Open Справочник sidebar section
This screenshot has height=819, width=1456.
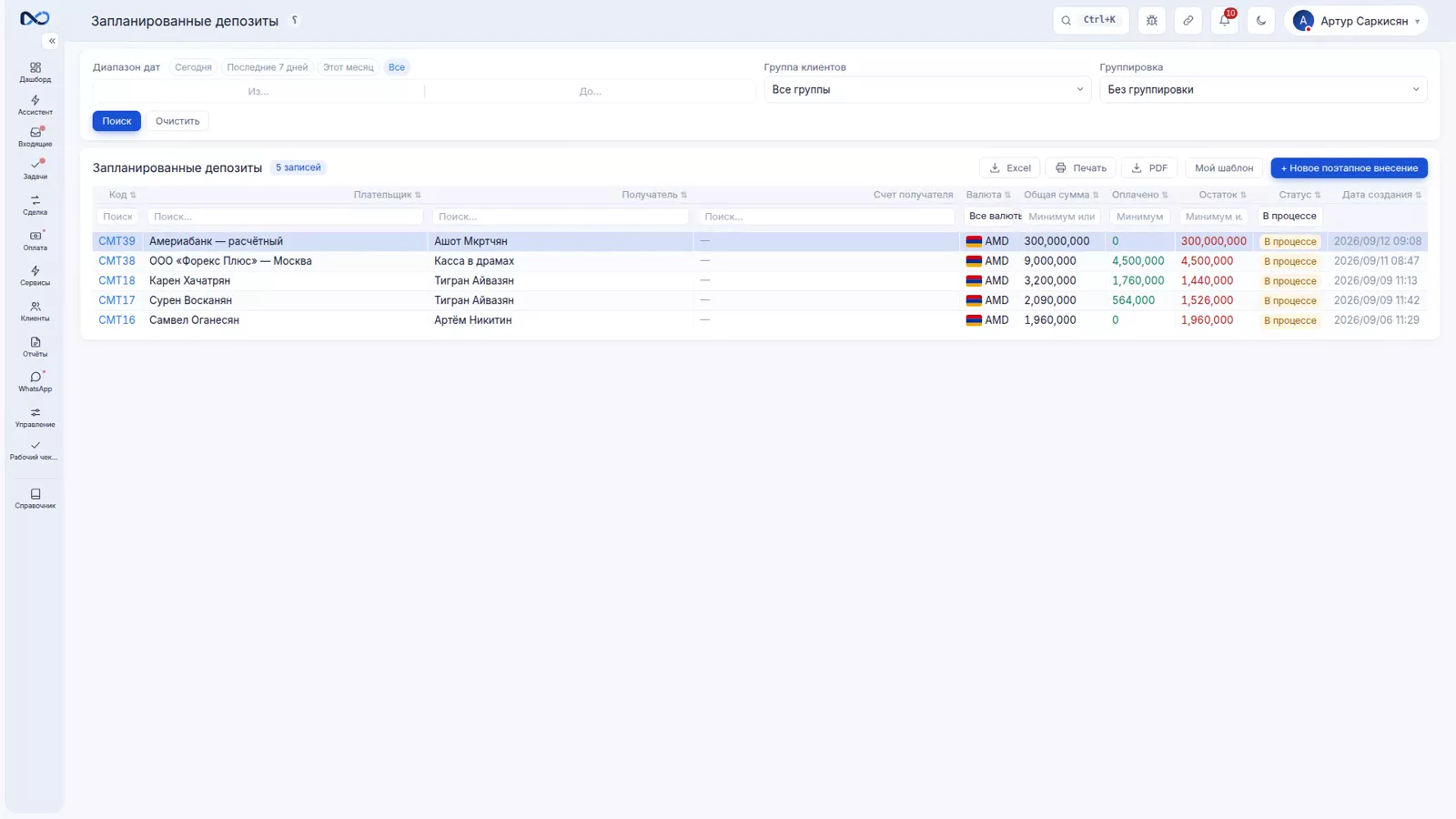click(x=35, y=499)
